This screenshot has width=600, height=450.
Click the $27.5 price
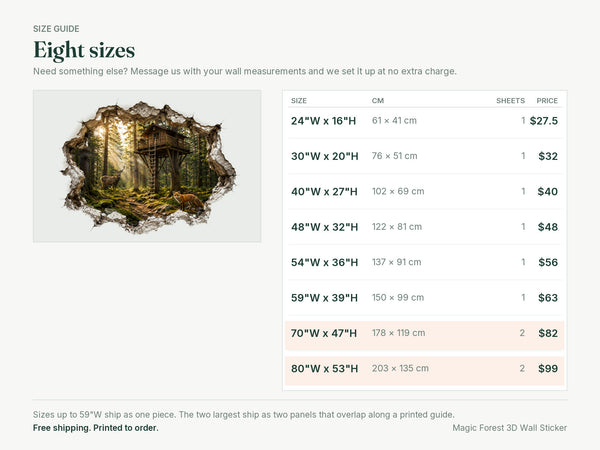click(544, 121)
